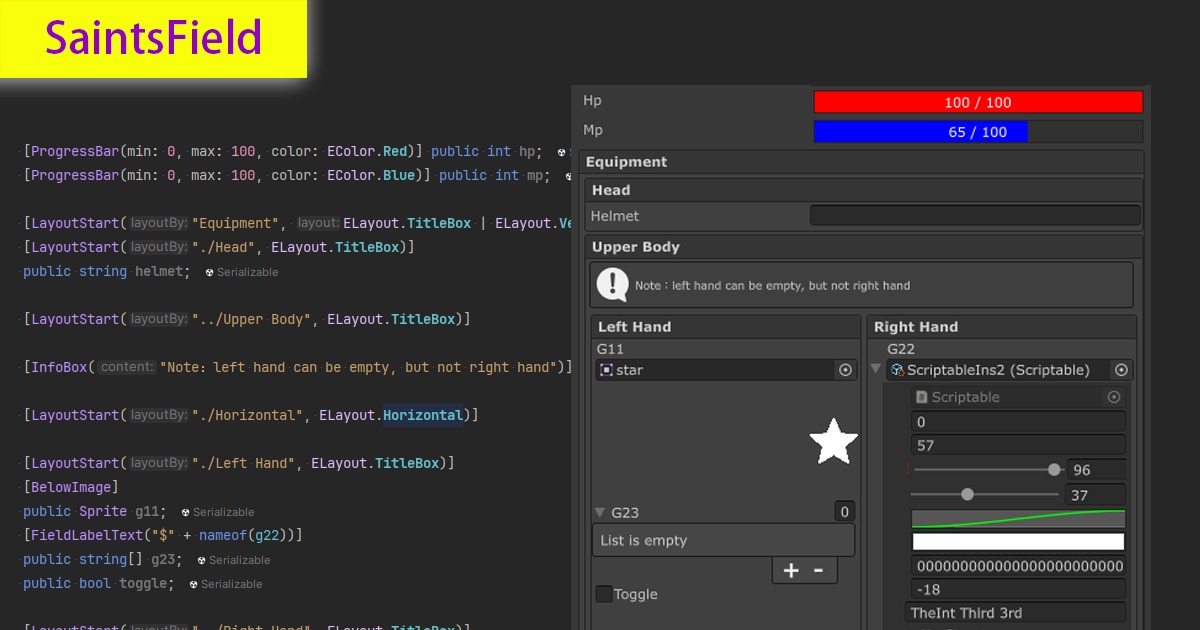Screen dimensions: 1200x630
Task: Click the FieldLabelText code line
Action: click(163, 535)
